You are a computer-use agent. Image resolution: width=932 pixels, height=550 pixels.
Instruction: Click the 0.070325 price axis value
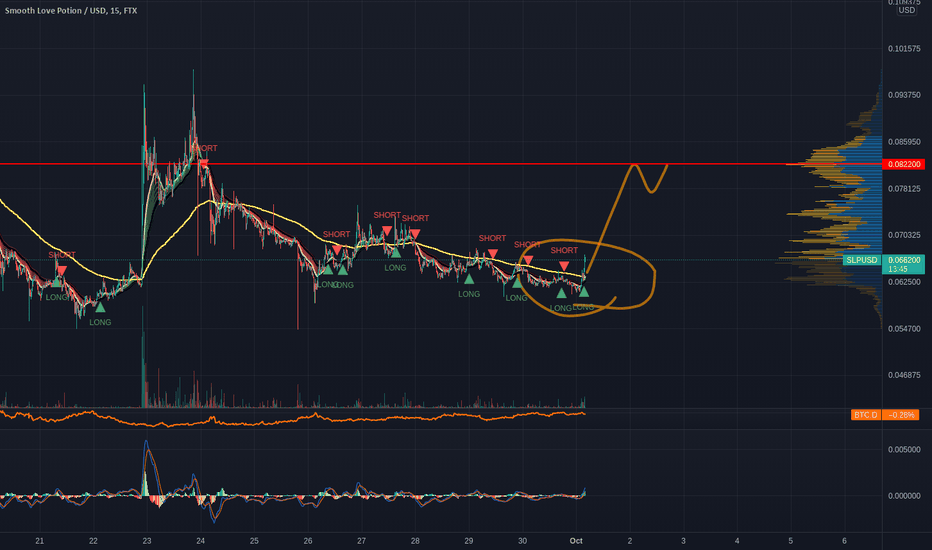pyautogui.click(x=904, y=235)
